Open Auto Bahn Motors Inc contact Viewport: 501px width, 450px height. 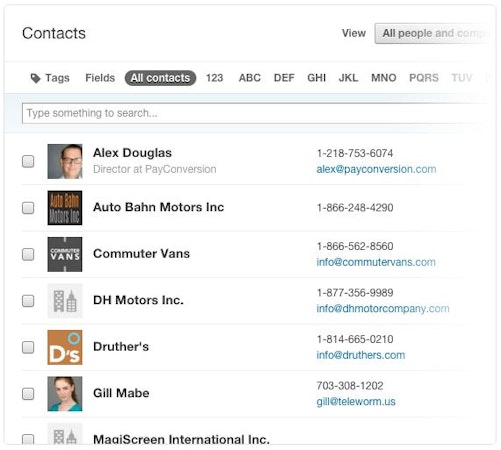click(x=159, y=207)
